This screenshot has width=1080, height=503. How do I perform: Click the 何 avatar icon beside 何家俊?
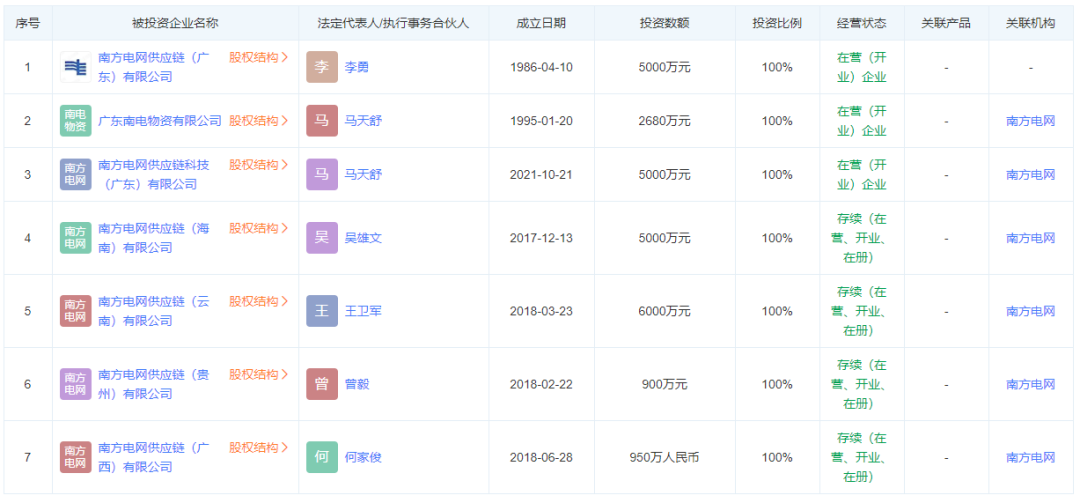point(321,457)
